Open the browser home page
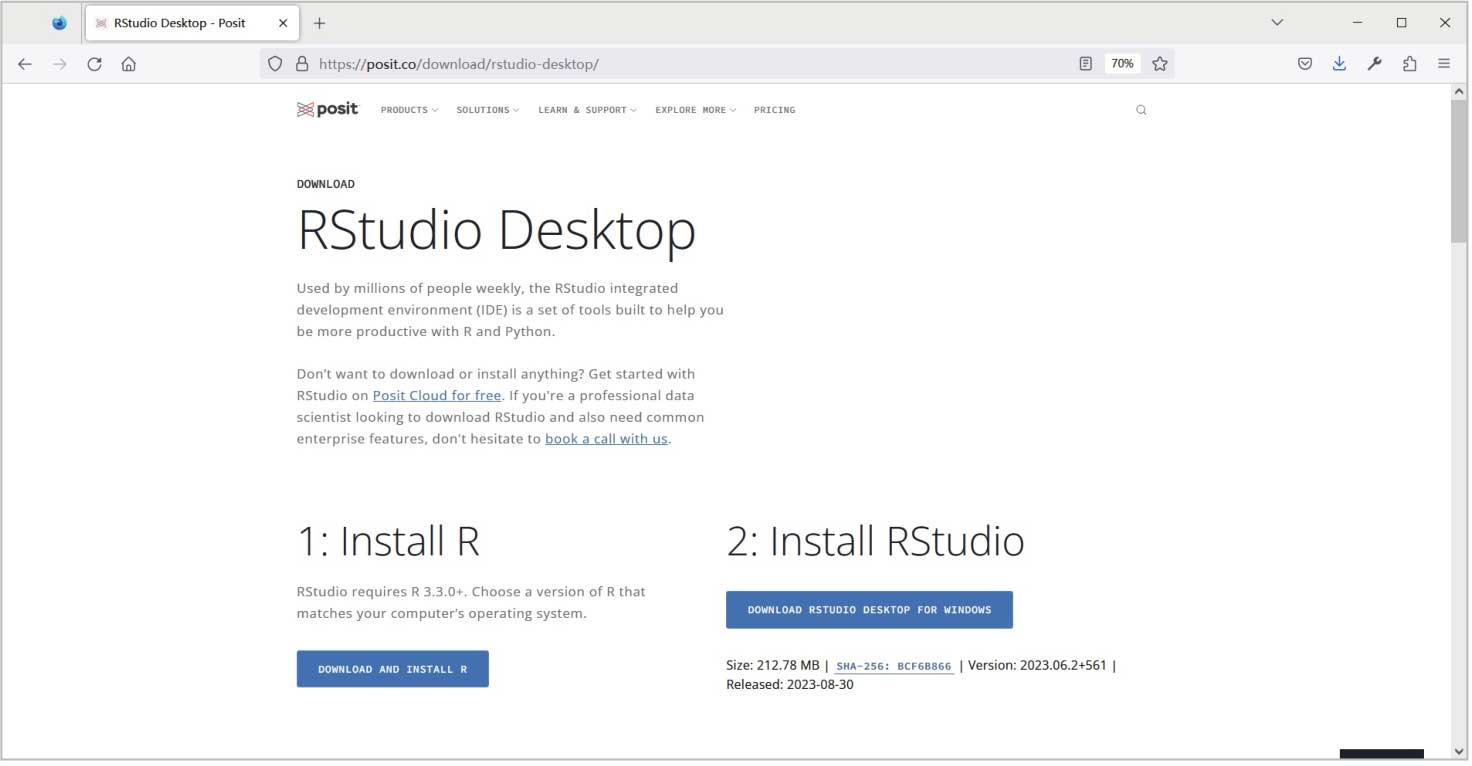This screenshot has width=1472, height=766. [128, 64]
